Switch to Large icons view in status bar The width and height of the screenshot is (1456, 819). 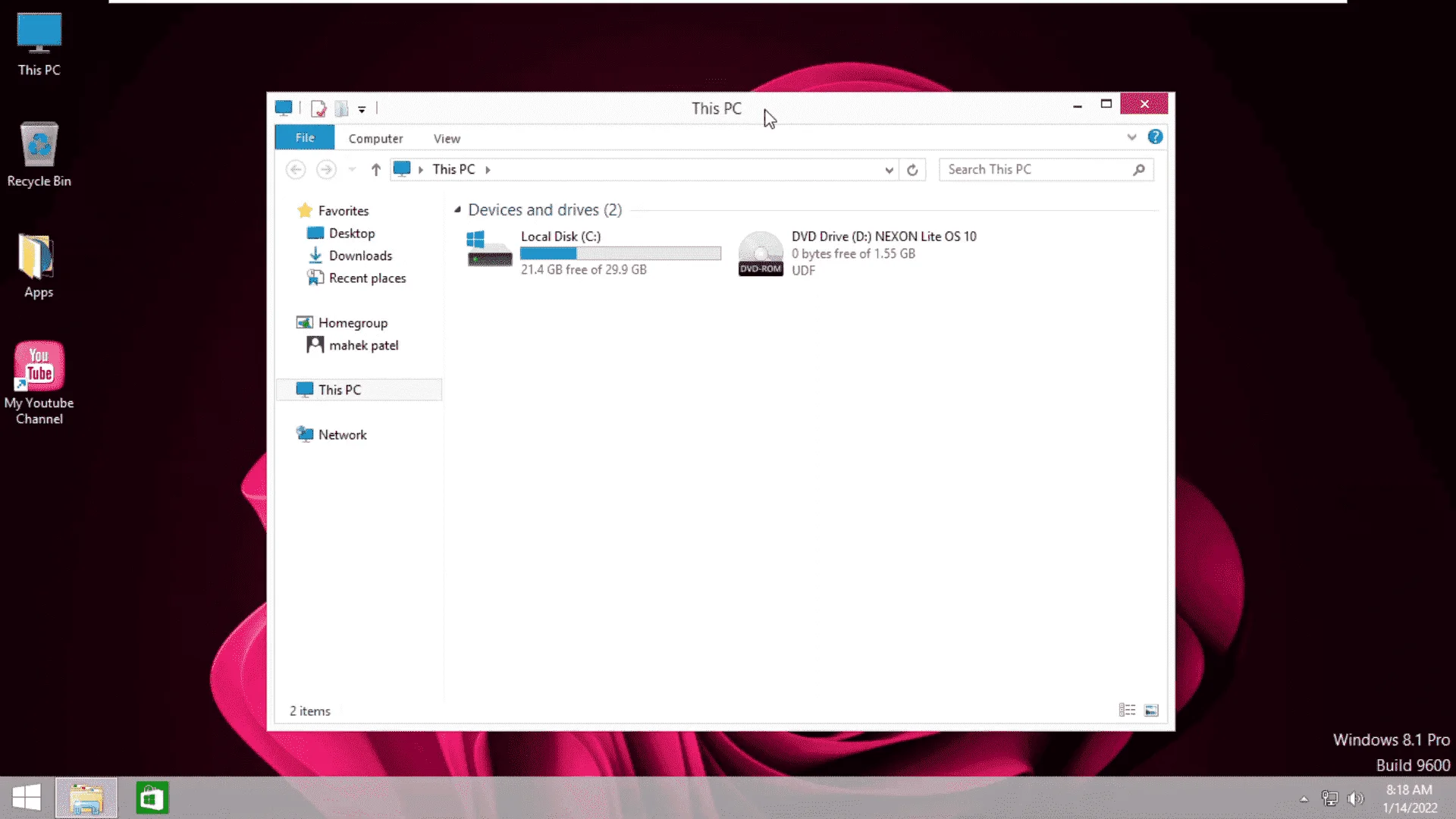click(x=1151, y=710)
